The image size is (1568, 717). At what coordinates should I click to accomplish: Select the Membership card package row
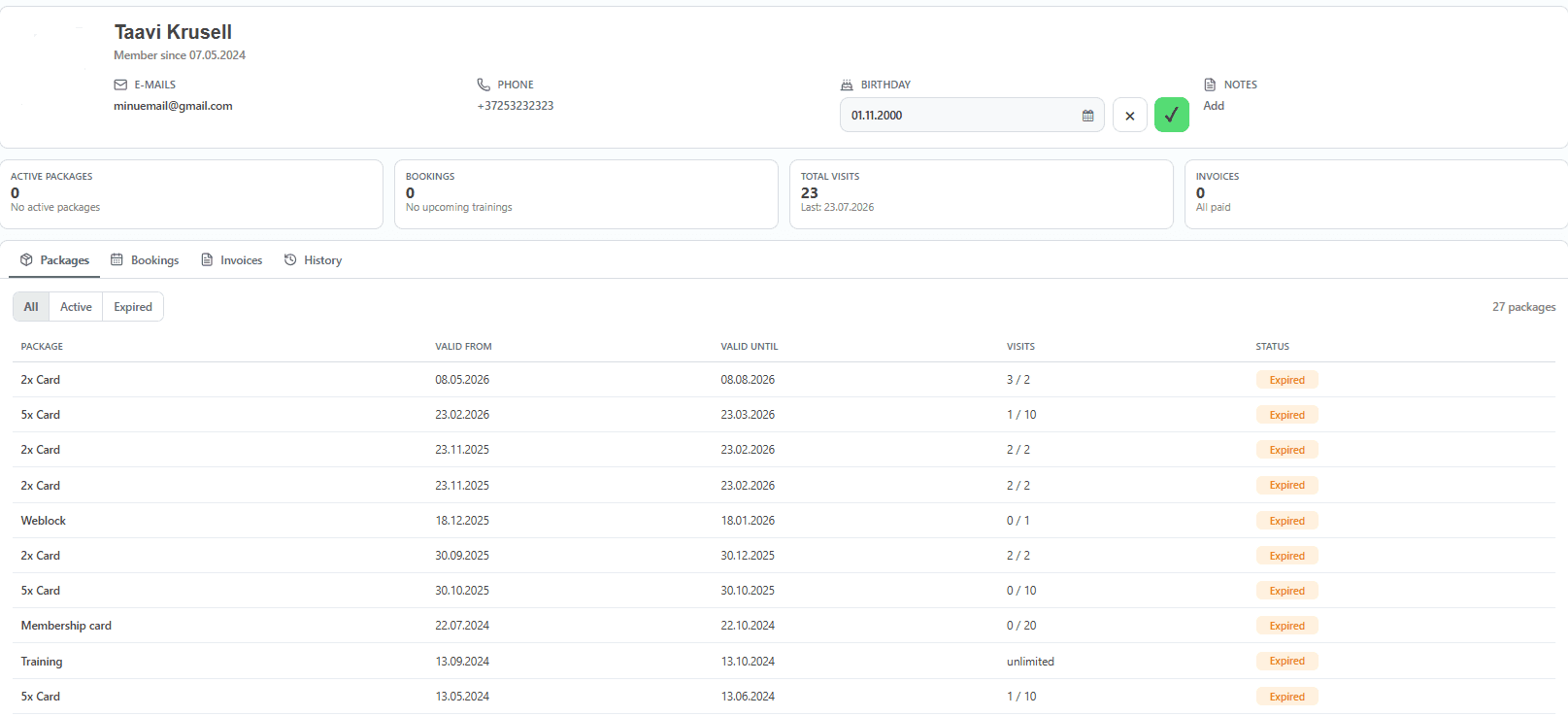pyautogui.click(x=784, y=626)
